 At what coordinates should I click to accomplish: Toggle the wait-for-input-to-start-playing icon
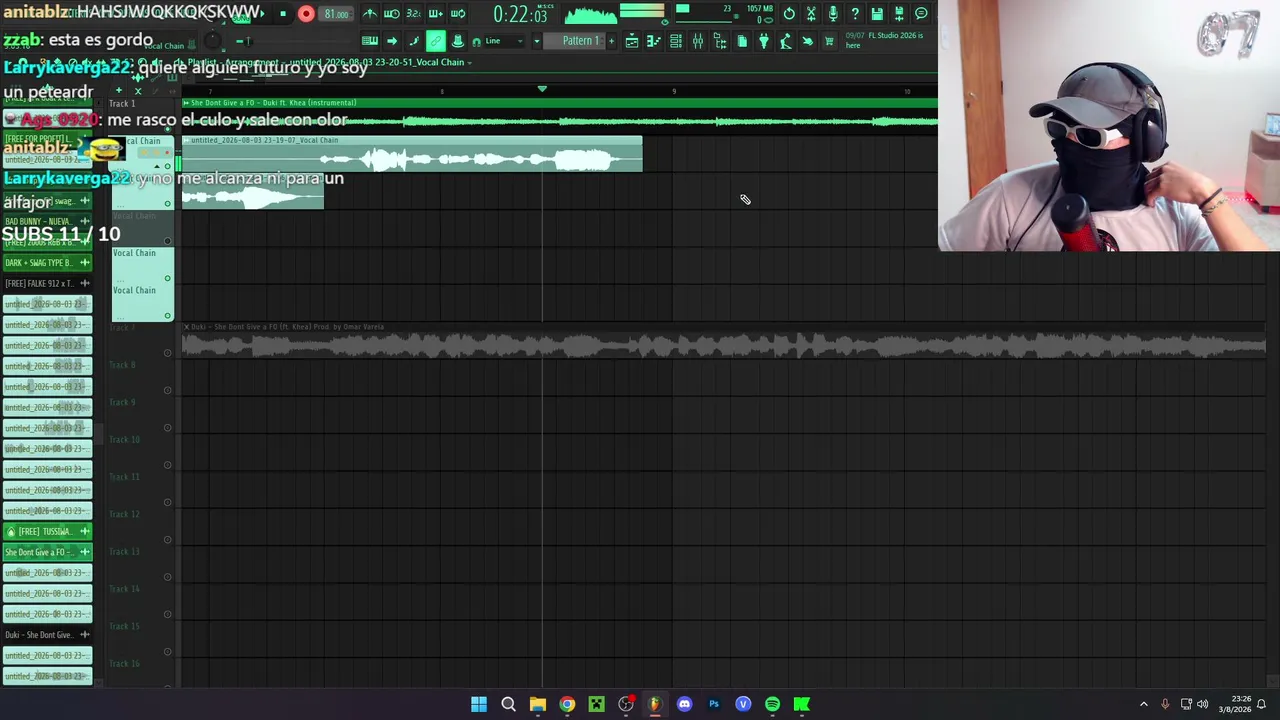click(392, 14)
